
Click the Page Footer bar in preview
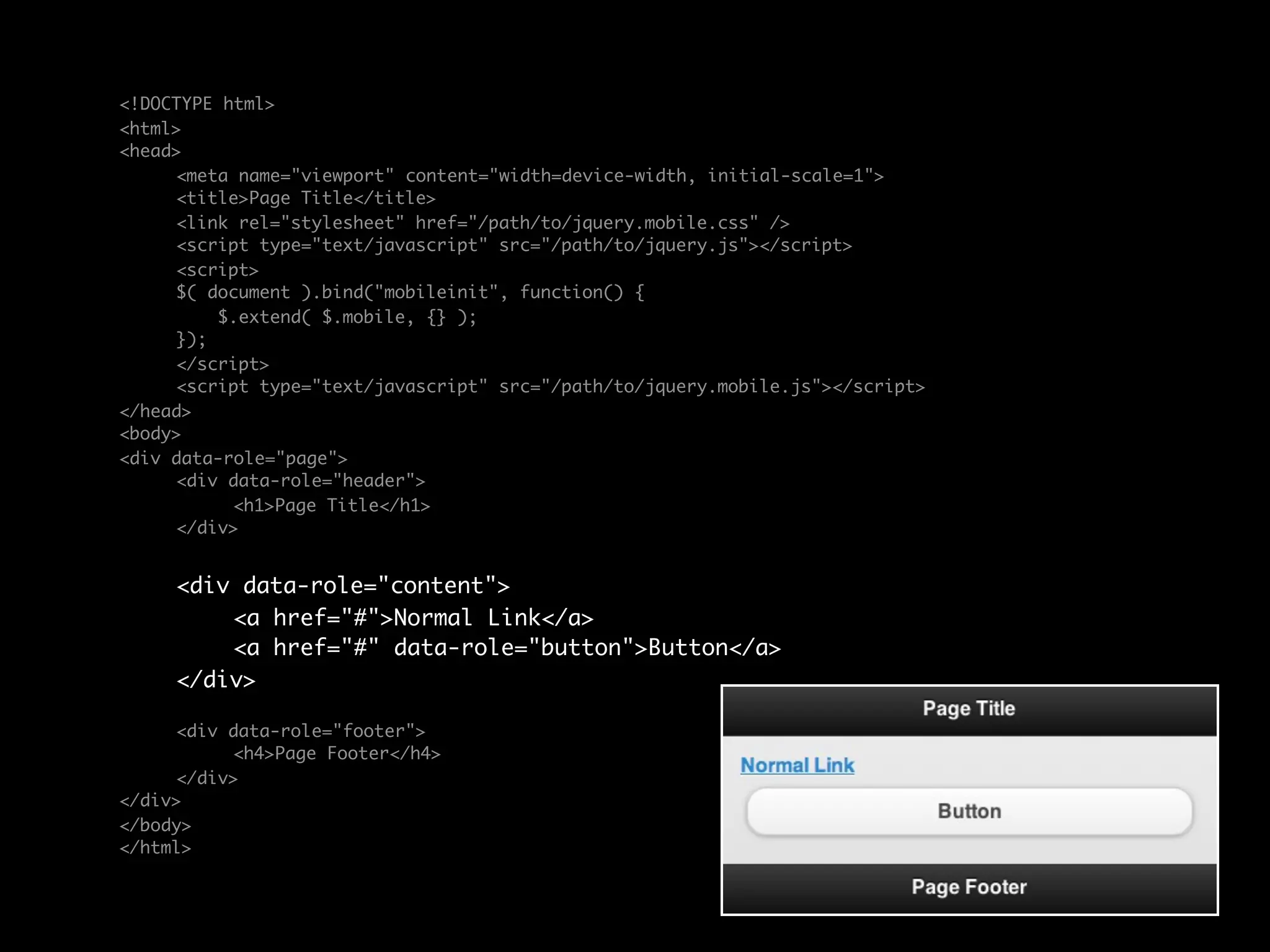(x=969, y=887)
